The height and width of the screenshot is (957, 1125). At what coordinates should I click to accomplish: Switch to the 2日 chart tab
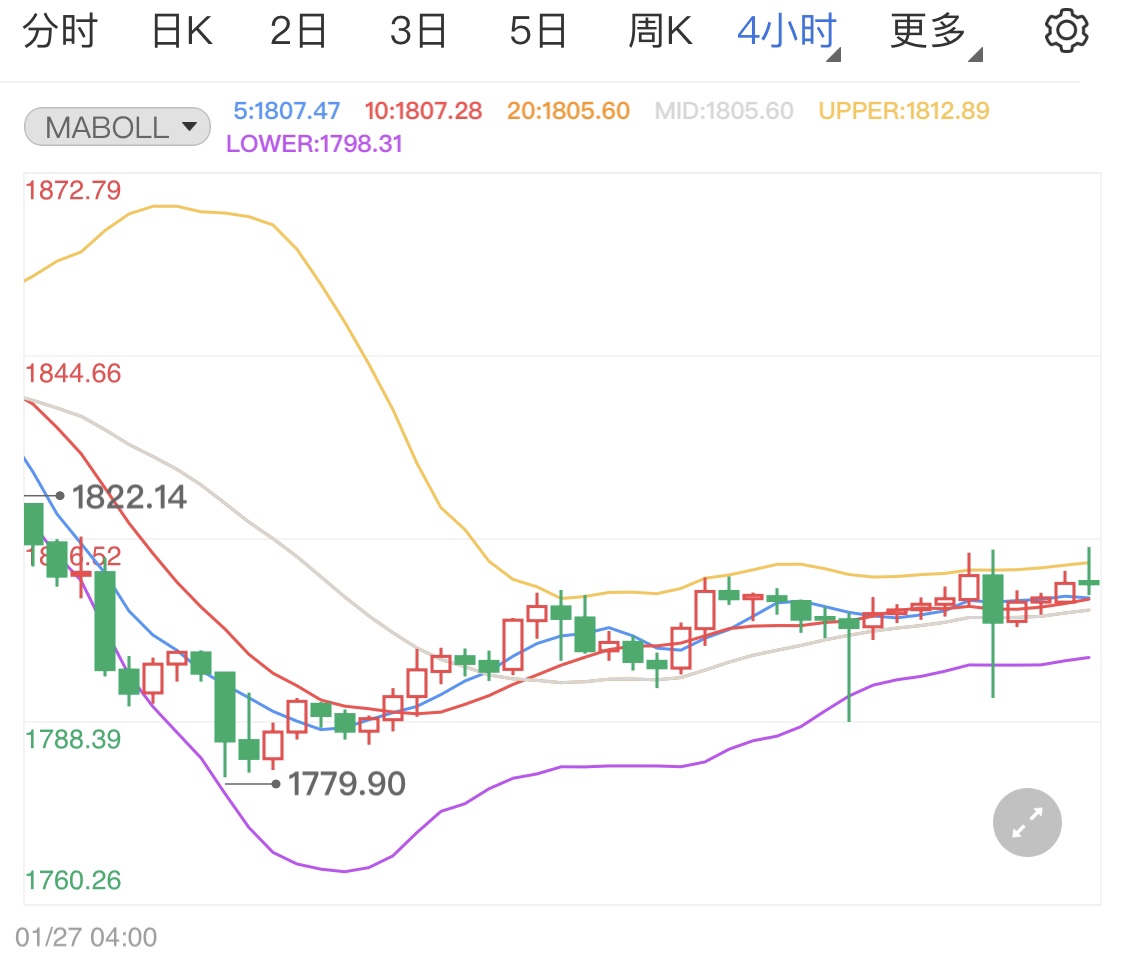pyautogui.click(x=298, y=32)
